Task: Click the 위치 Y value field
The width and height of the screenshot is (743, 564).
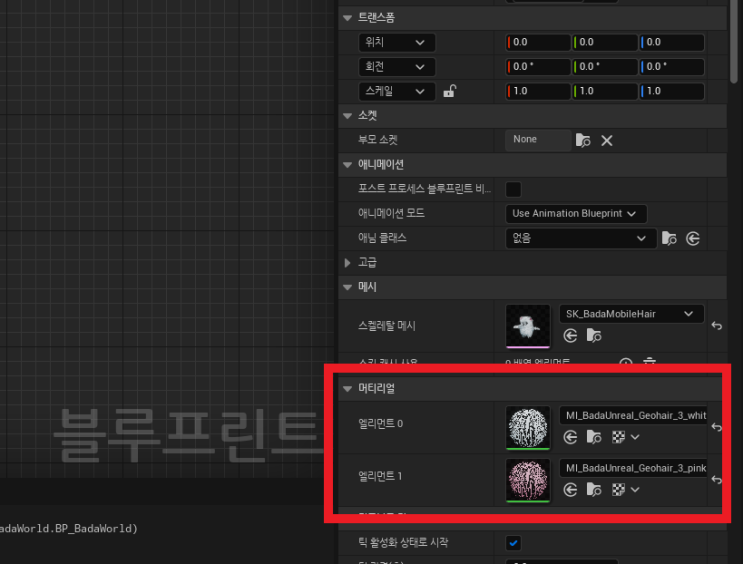Action: click(605, 42)
